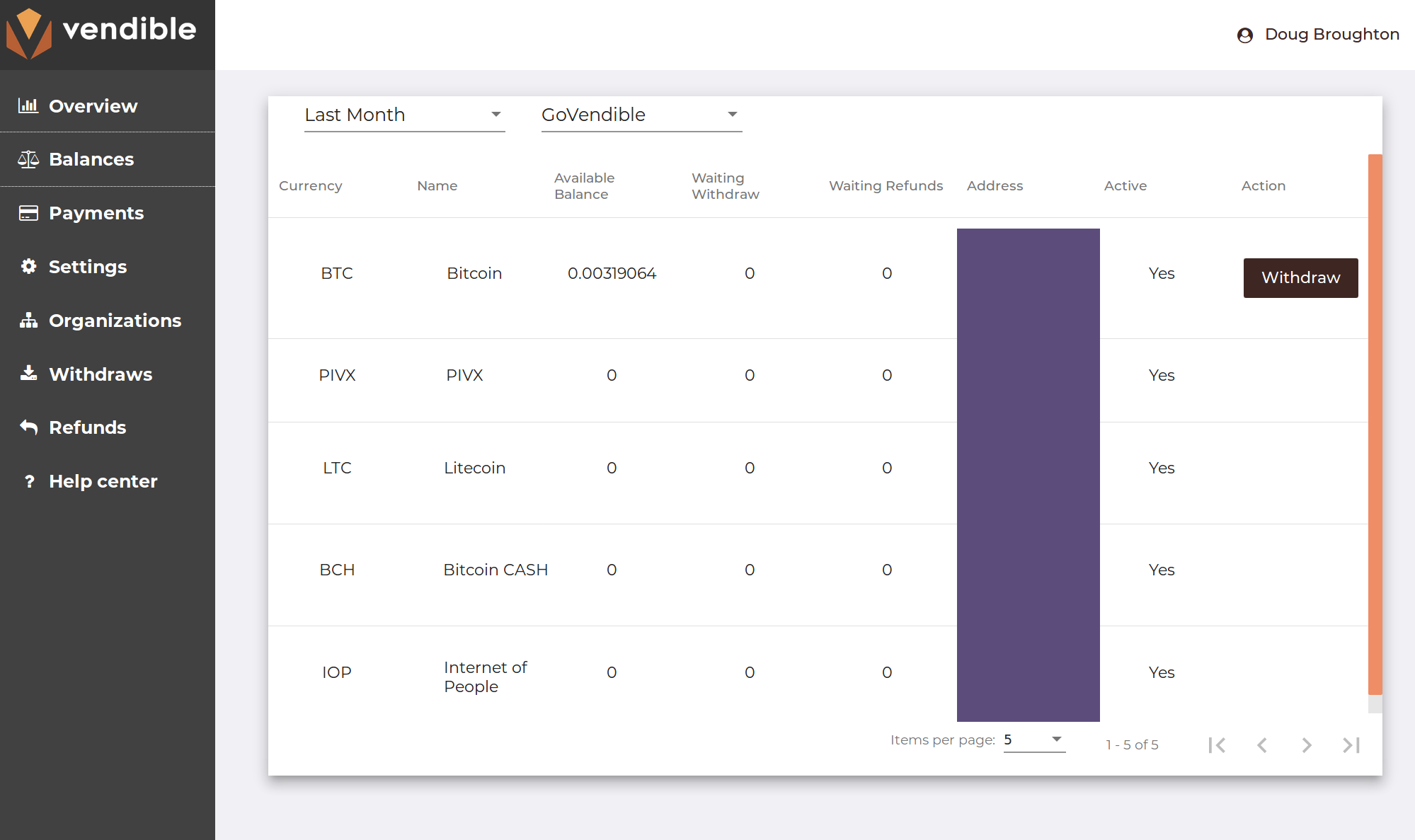Jump to the last page of results
The width and height of the screenshot is (1415, 840).
(1351, 744)
